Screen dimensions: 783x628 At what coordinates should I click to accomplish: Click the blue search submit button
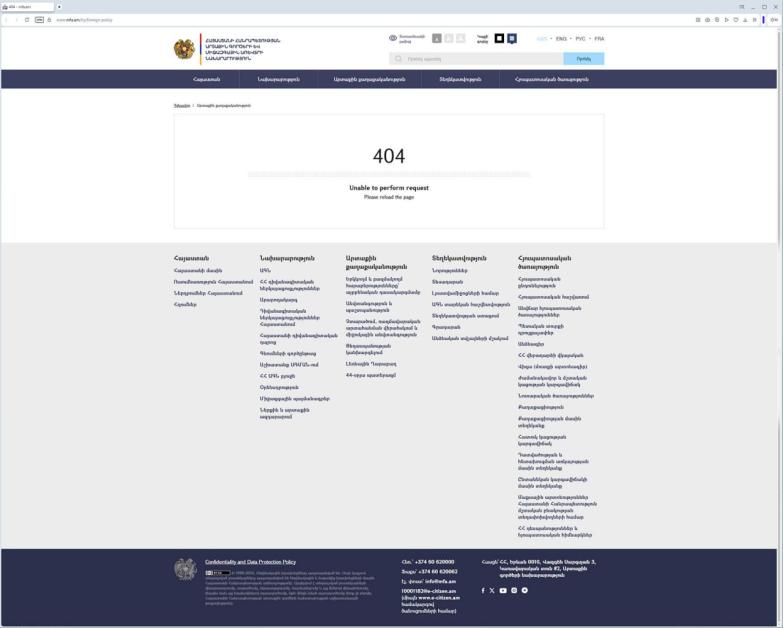(x=584, y=59)
